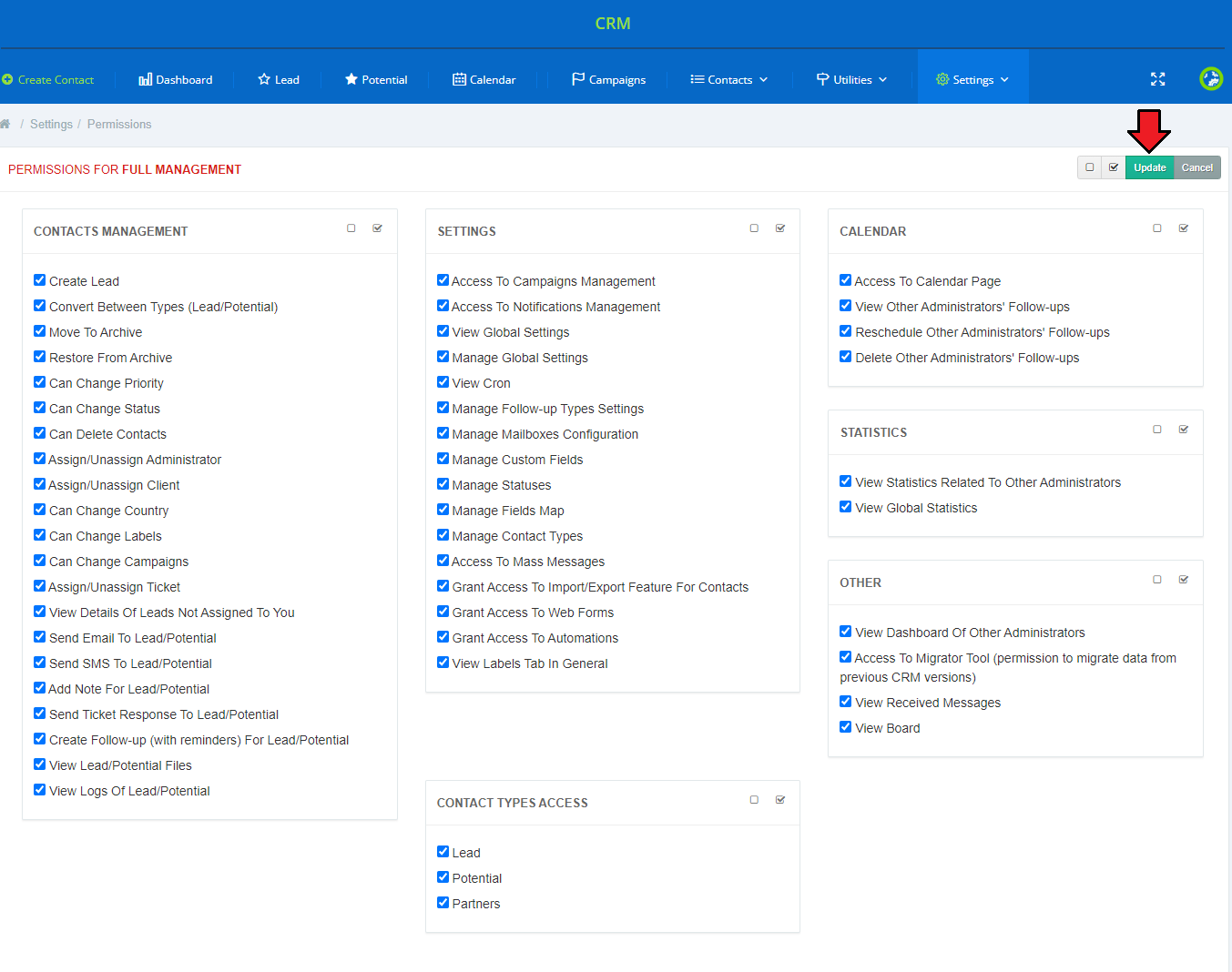
Task: Toggle View Global Statistics checkbox
Action: (x=845, y=507)
